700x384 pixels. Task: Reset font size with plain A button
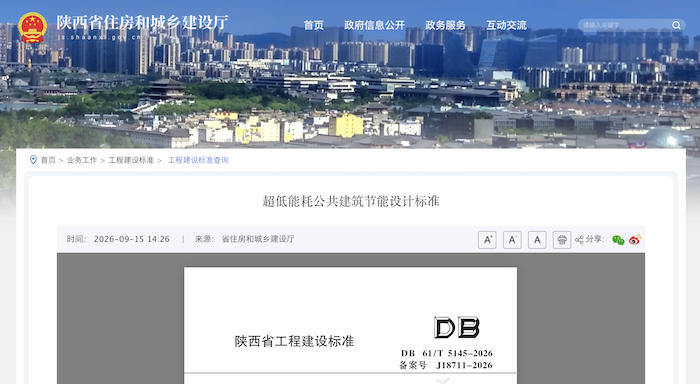click(x=537, y=240)
